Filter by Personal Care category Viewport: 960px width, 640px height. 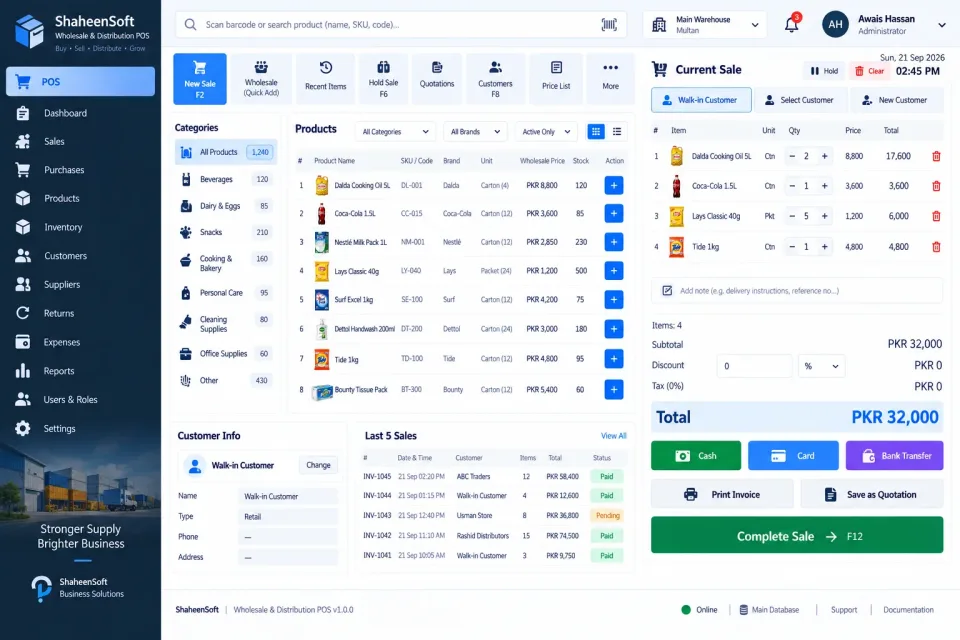[225, 293]
